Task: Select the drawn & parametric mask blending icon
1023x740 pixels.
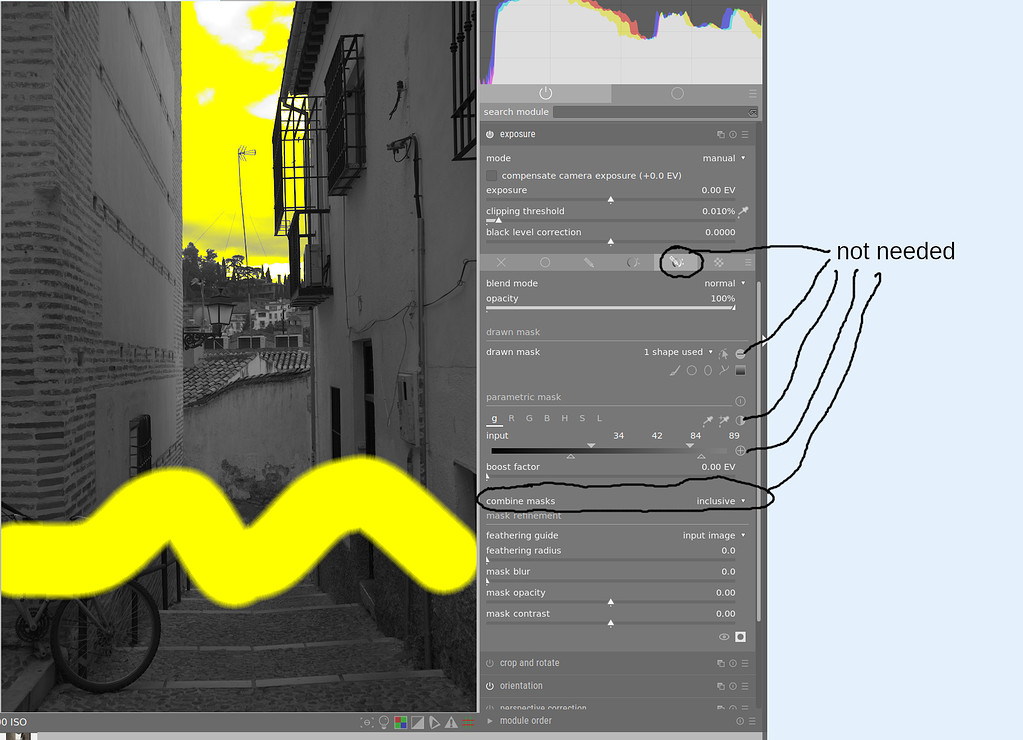Action: pyautogui.click(x=677, y=262)
